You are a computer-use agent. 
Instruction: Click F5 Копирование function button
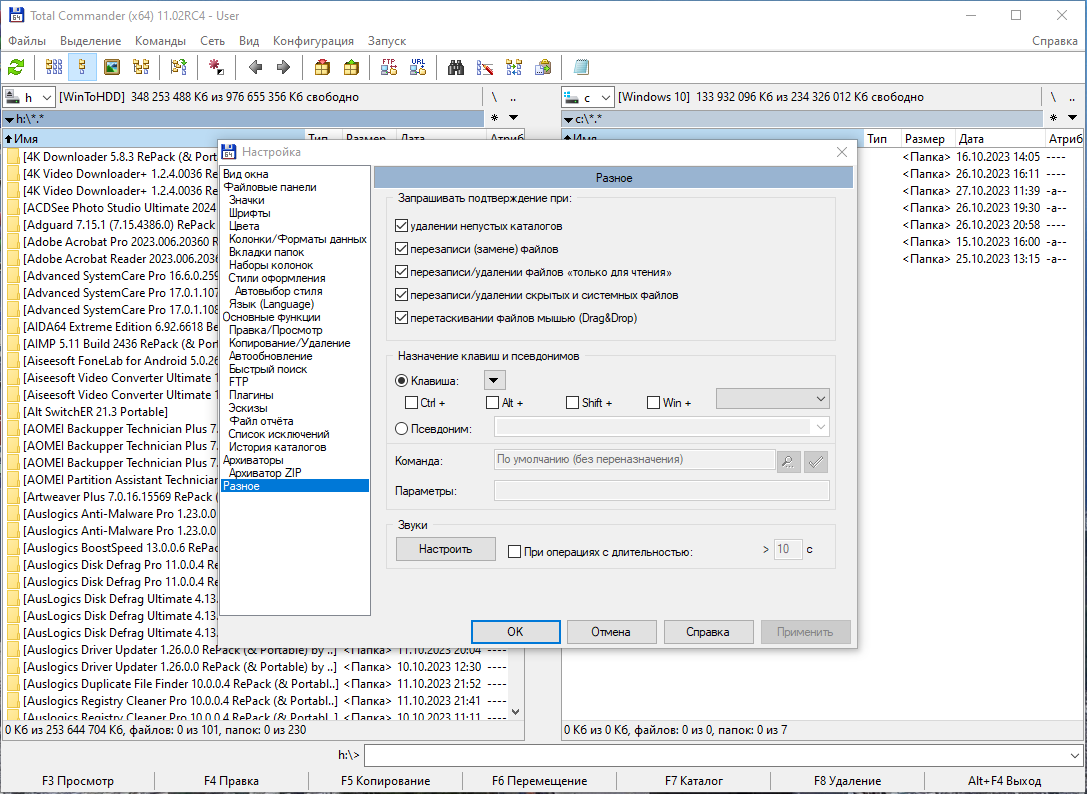pos(385,781)
